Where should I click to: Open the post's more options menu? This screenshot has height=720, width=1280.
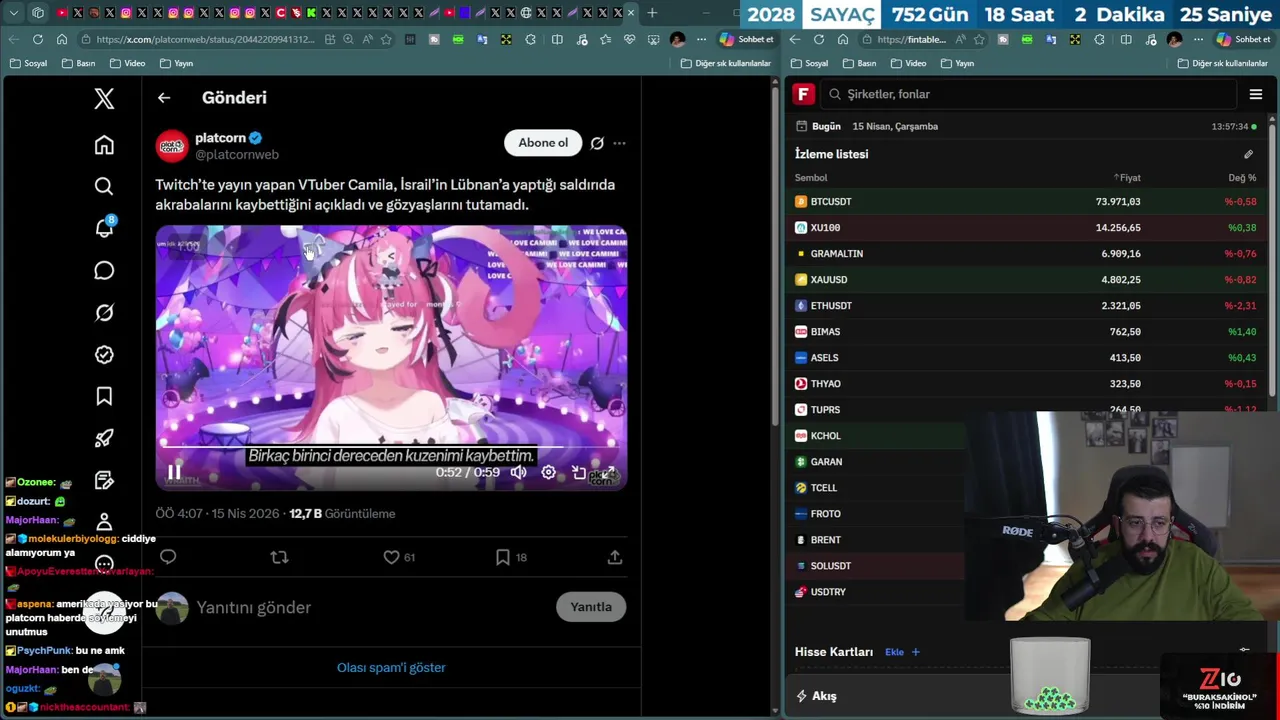620,143
